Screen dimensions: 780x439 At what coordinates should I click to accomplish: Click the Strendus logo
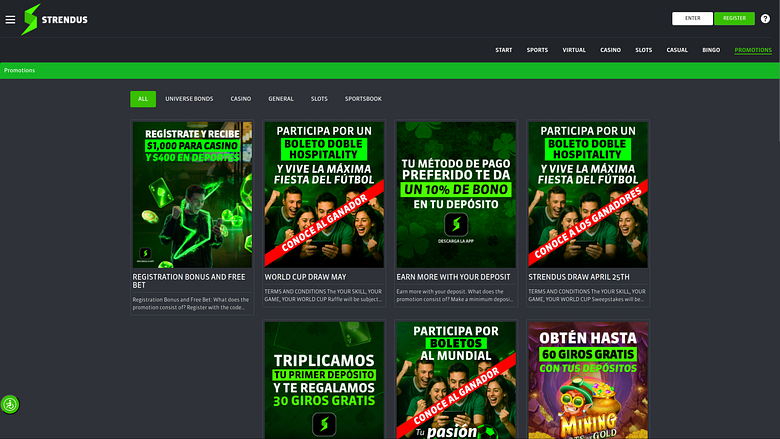[54, 19]
